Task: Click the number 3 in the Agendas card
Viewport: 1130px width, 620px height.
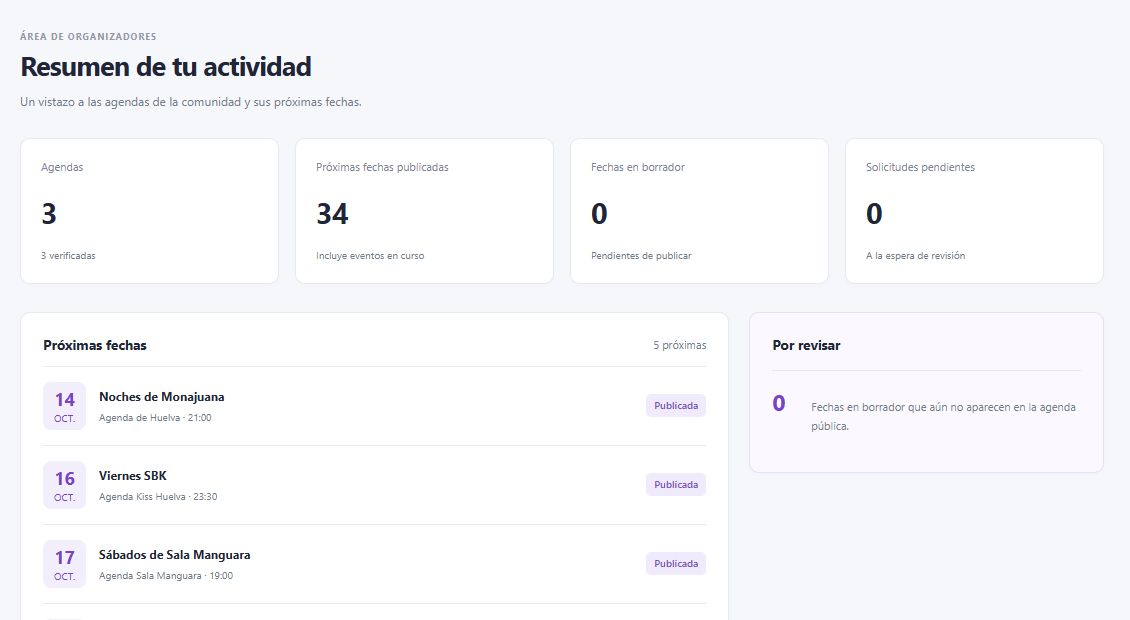Action: [x=49, y=213]
